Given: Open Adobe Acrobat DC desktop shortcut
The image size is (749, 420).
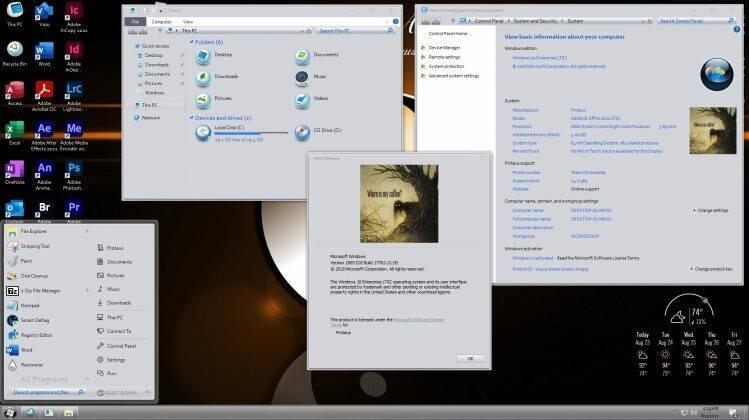Looking at the screenshot, I should pos(44,96).
